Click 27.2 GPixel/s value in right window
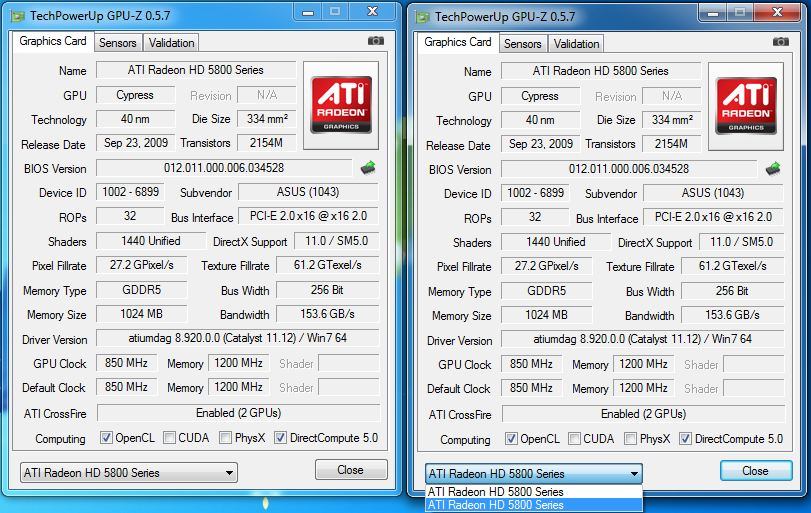The image size is (811, 513). pos(547,266)
